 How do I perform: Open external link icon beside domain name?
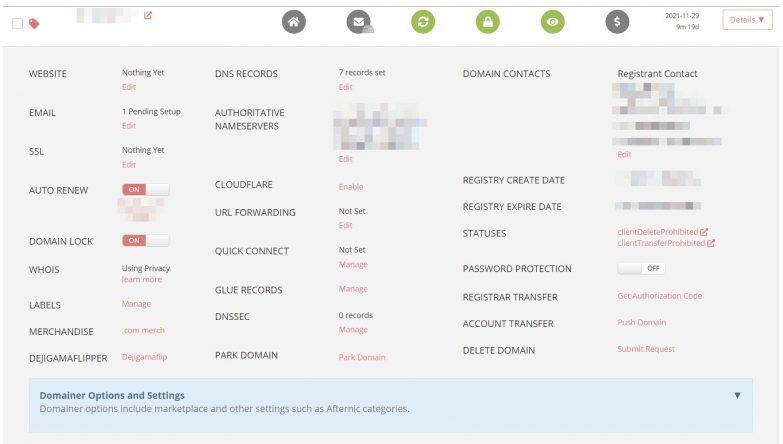148,15
